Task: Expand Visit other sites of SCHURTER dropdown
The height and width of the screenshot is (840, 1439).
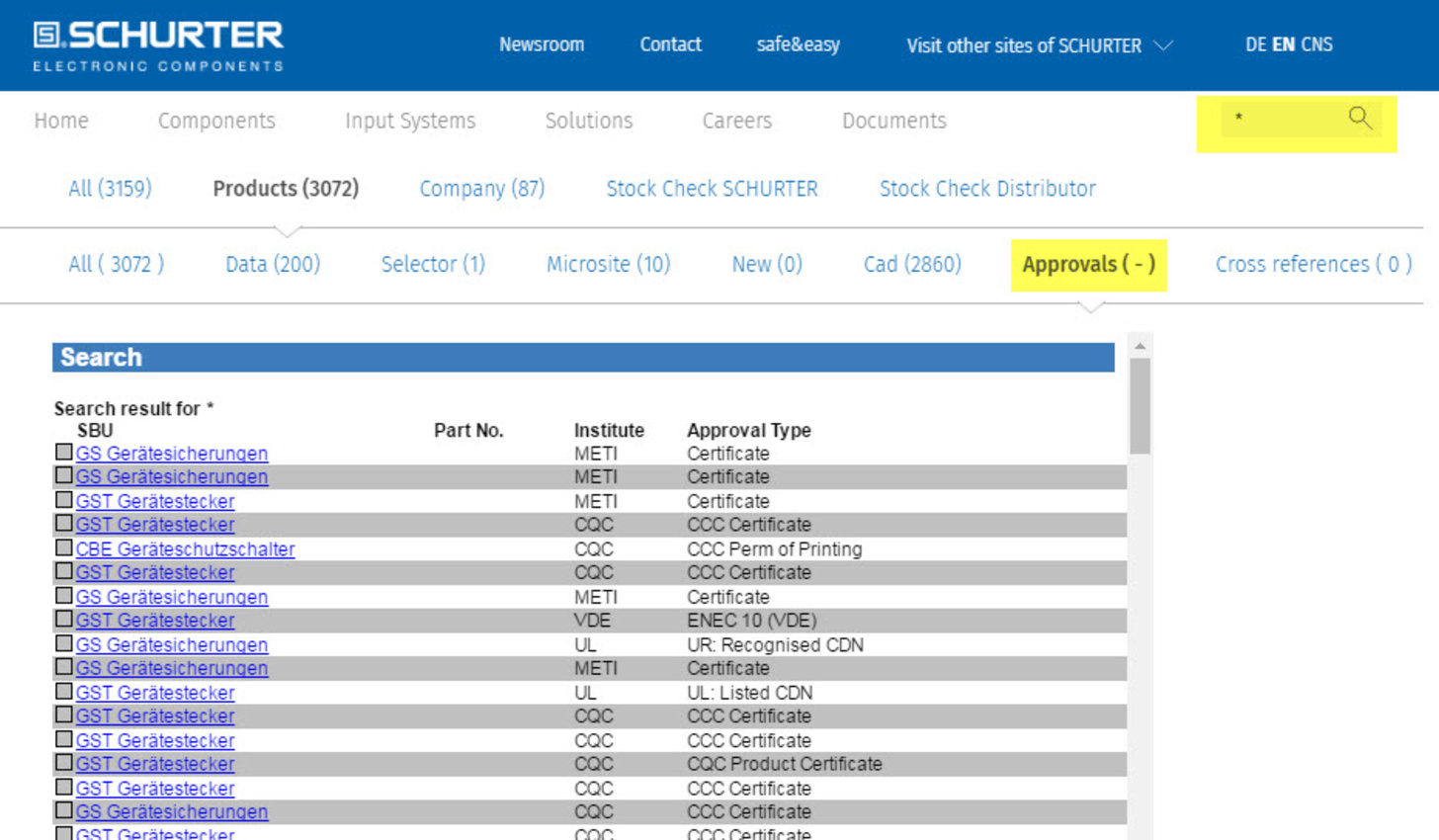Action: 1039,45
